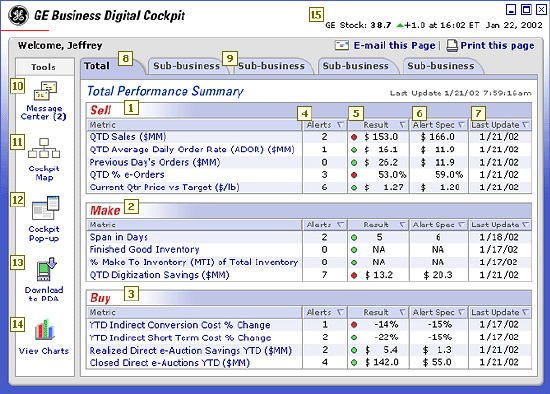Image resolution: width=550 pixels, height=394 pixels.
Task: Sort Sell table by Alert Spec arrow
Action: click(x=462, y=125)
